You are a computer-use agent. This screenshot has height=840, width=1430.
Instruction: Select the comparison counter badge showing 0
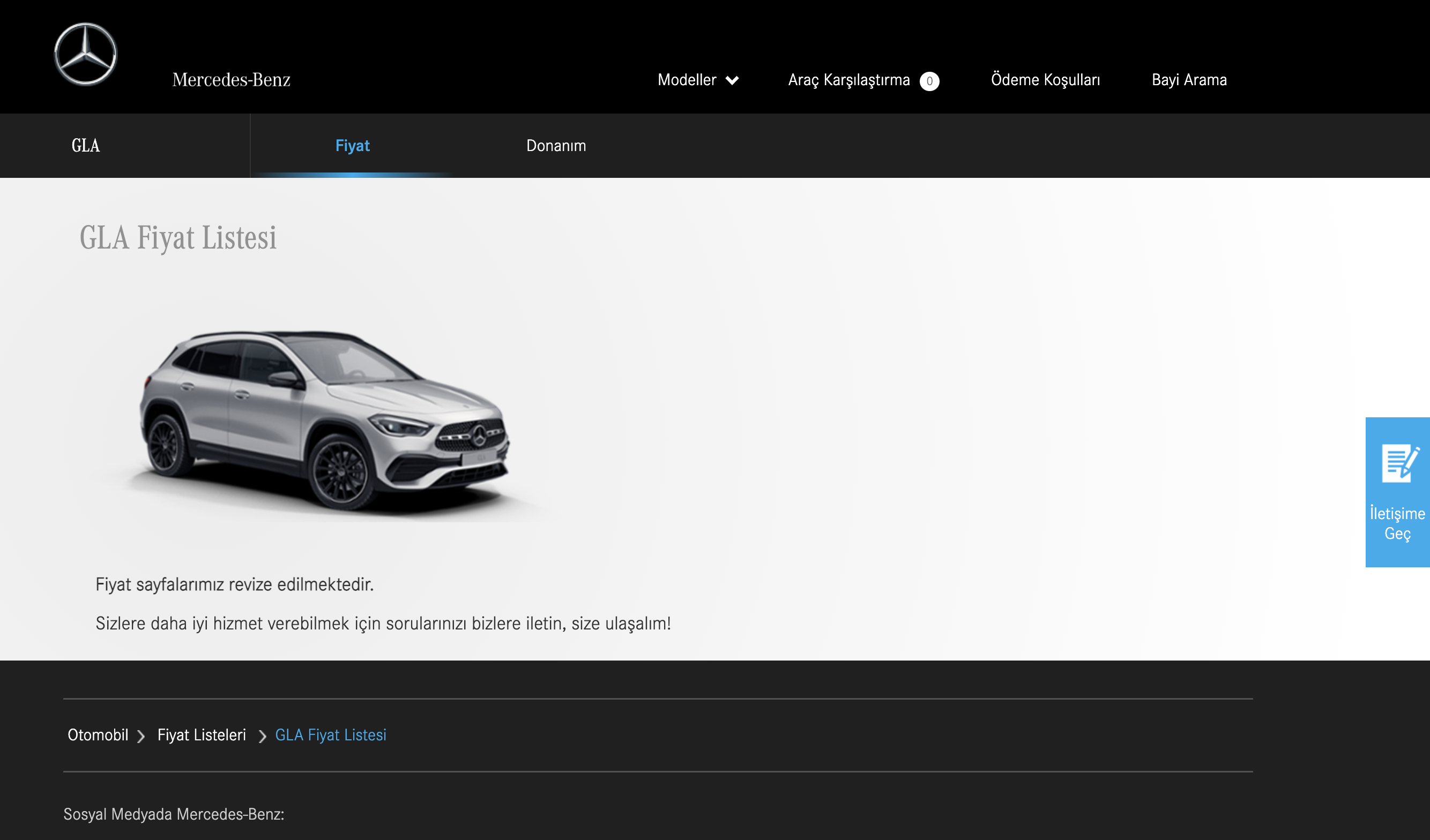tap(929, 80)
